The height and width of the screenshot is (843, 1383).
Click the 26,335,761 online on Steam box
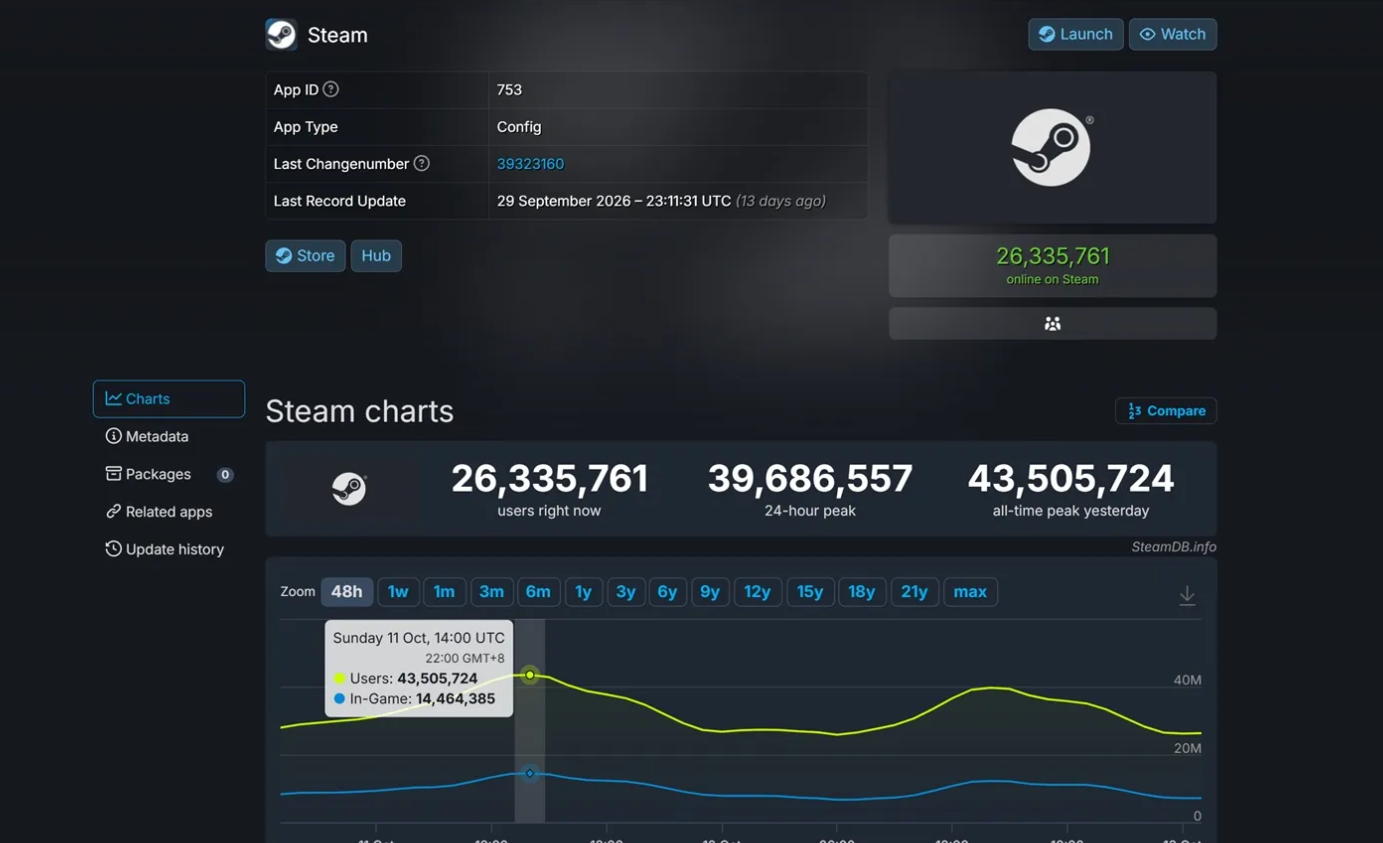pos(1052,266)
